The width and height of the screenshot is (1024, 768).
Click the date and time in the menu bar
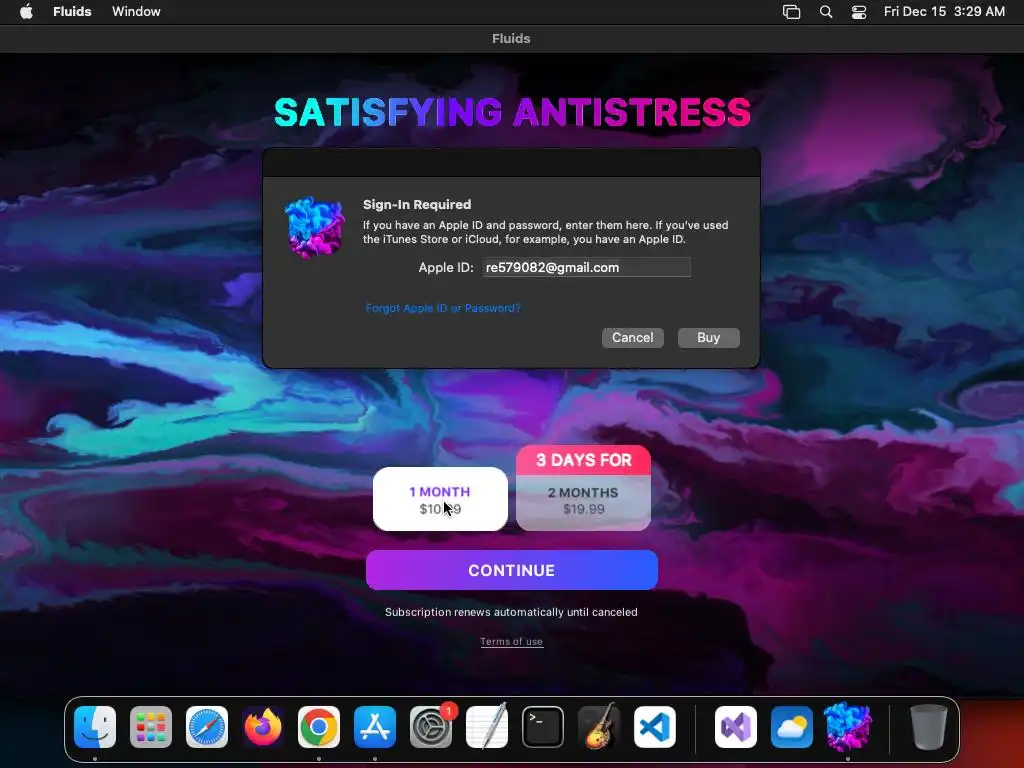click(x=944, y=12)
